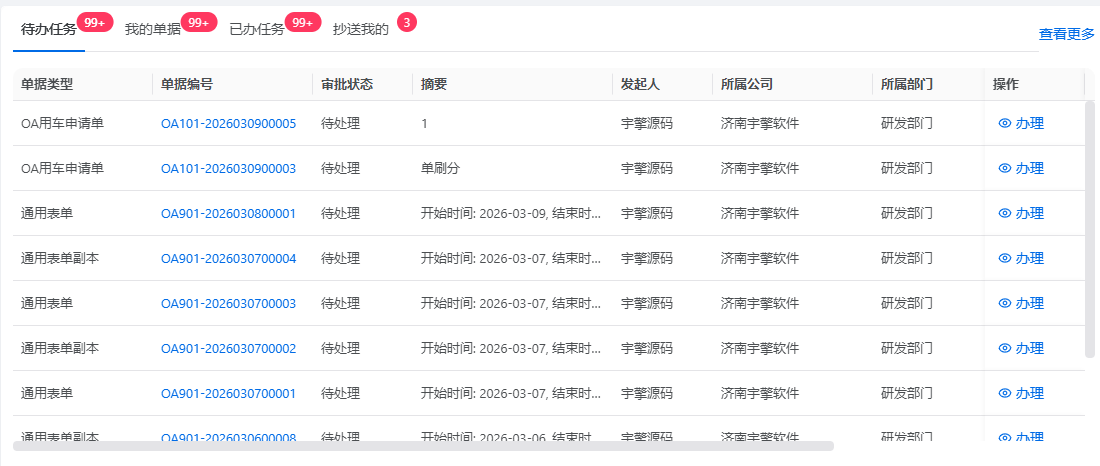Viewport: 1100px width, 466px height.
Task: Click 济南宇擎软件 in OA901-2026030800001 row
Action: pos(760,213)
